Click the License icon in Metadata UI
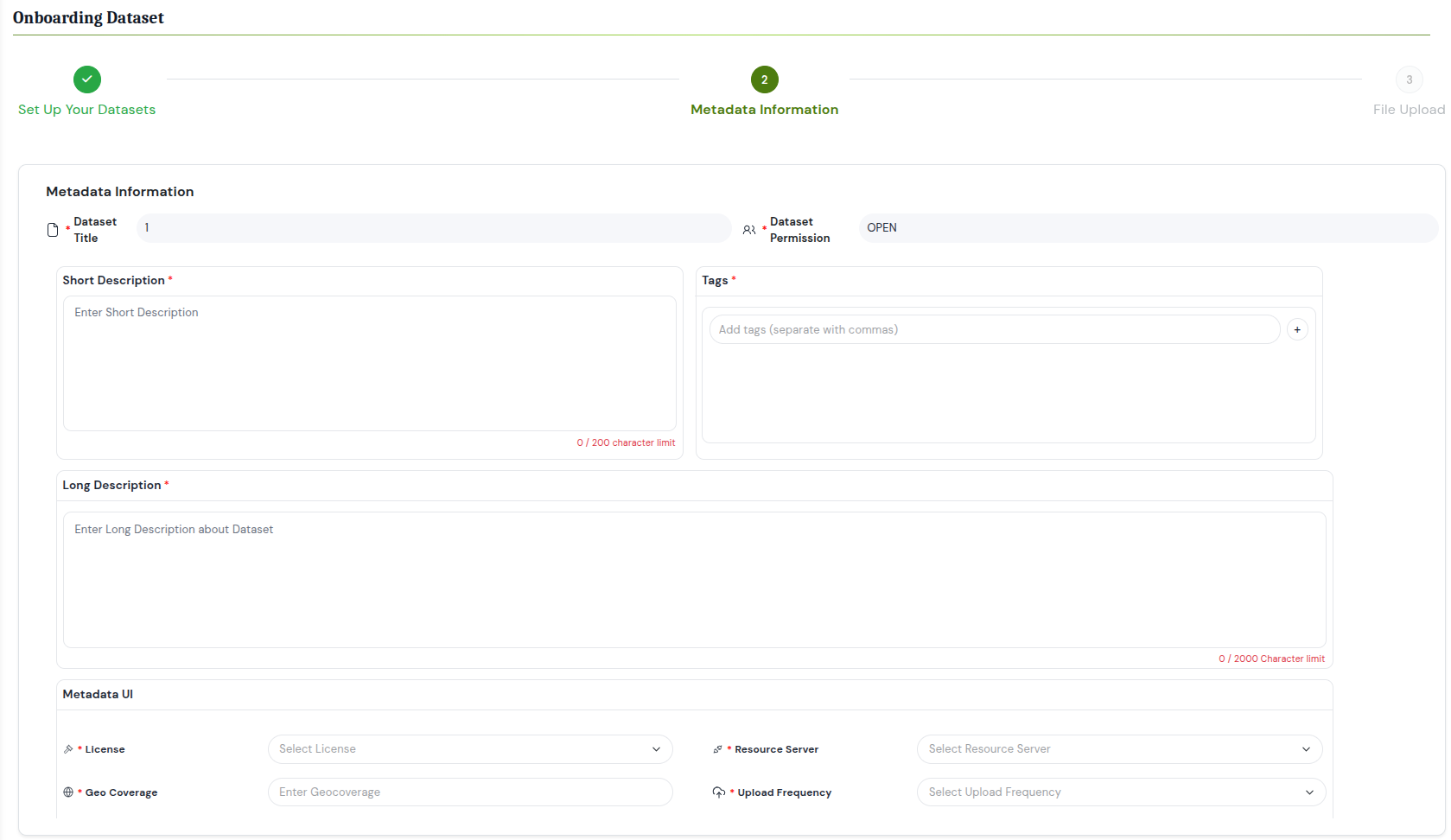This screenshot has width=1451, height=840. point(68,748)
